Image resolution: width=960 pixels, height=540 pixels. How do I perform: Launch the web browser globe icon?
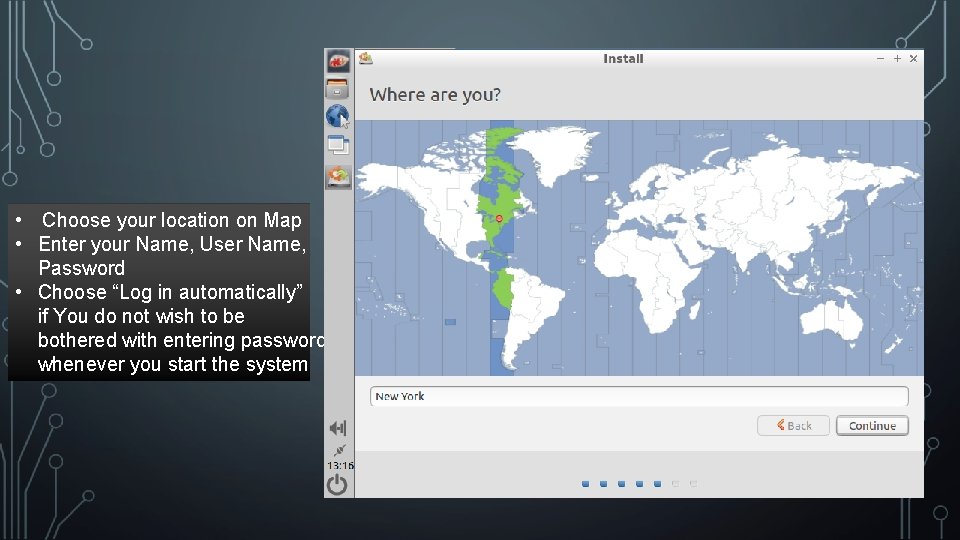(x=337, y=116)
